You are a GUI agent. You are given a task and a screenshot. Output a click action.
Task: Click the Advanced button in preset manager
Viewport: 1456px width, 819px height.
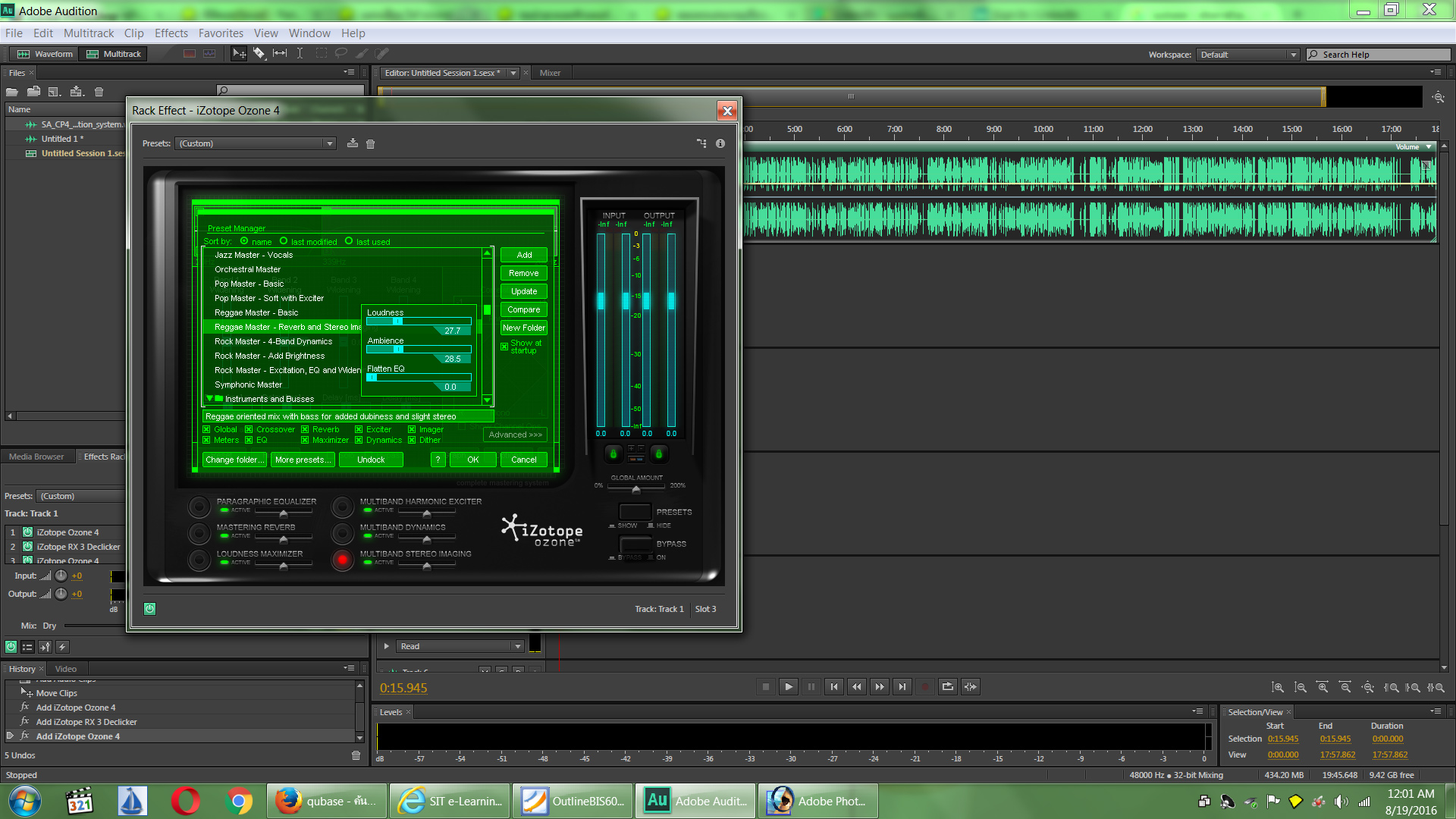(x=514, y=434)
